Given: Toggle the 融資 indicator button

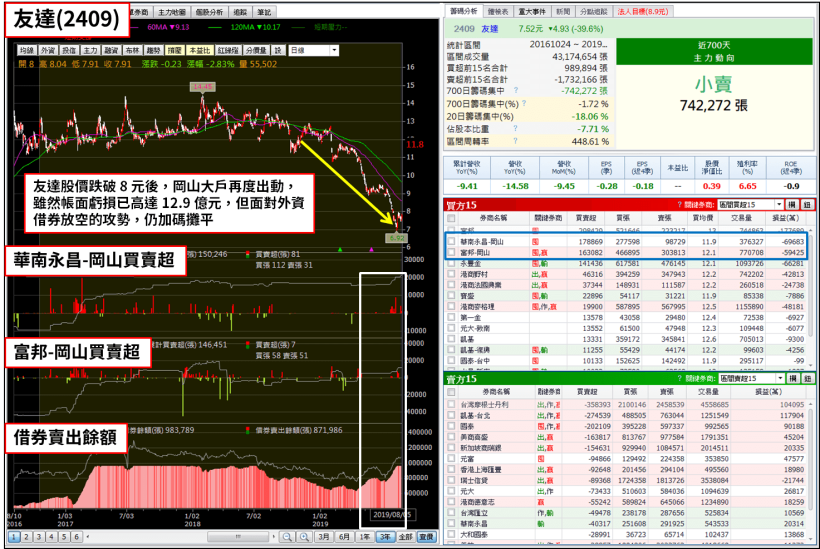Looking at the screenshot, I should 111,50.
